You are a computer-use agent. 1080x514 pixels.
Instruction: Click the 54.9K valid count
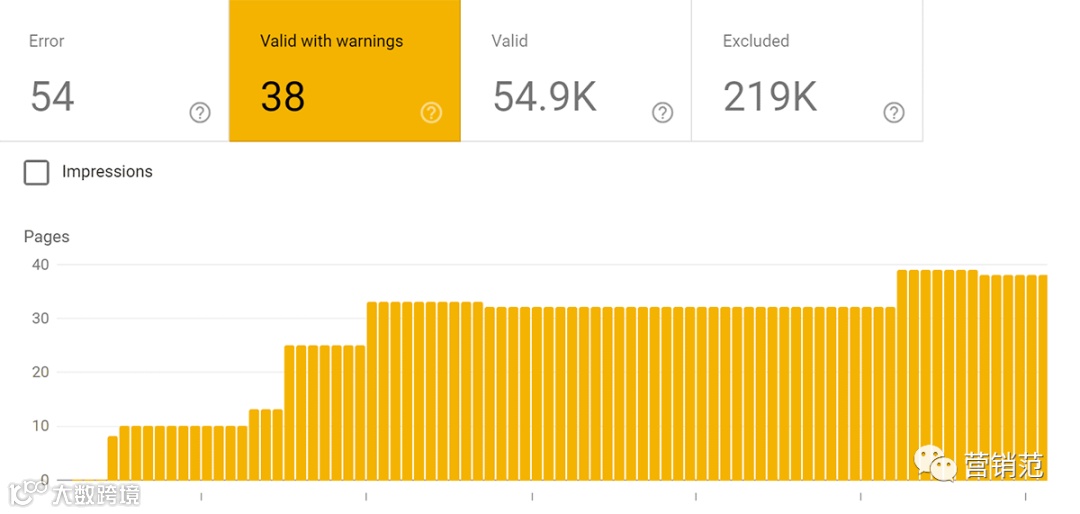click(x=544, y=97)
